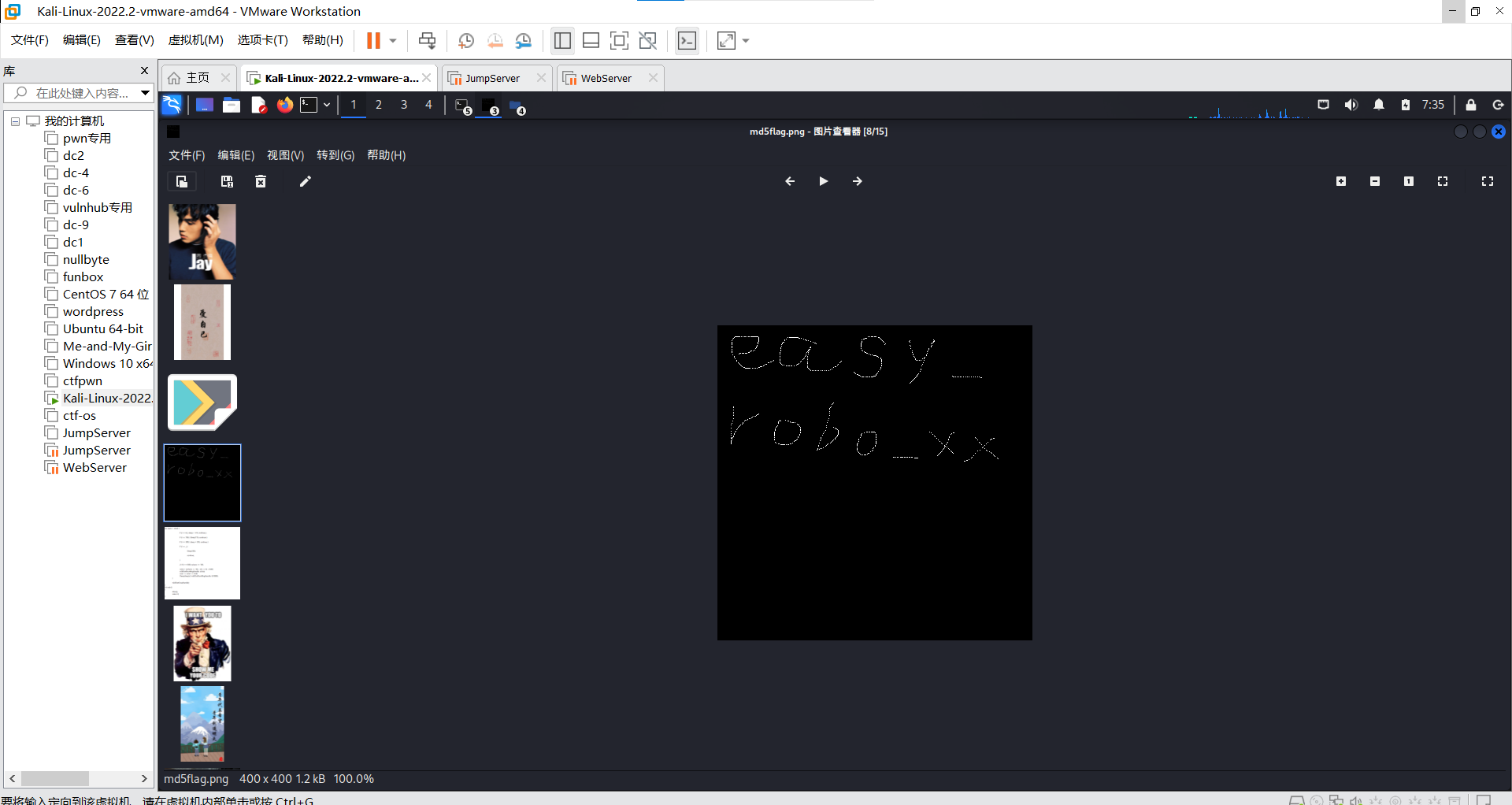Screen dimensions: 1512x805
Task: Click the take snapshot clock icon
Action: point(466,40)
